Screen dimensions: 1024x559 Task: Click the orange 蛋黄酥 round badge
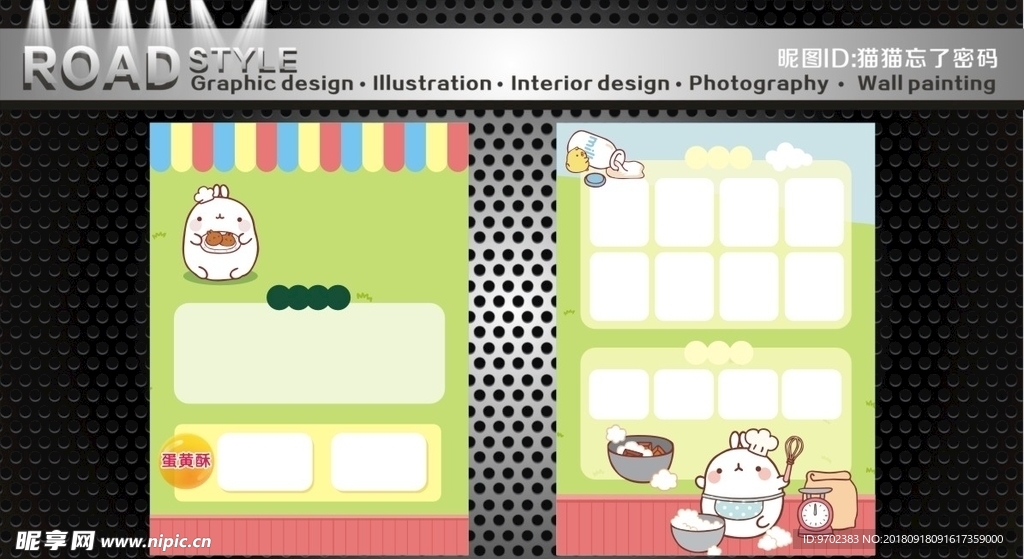tap(186, 460)
